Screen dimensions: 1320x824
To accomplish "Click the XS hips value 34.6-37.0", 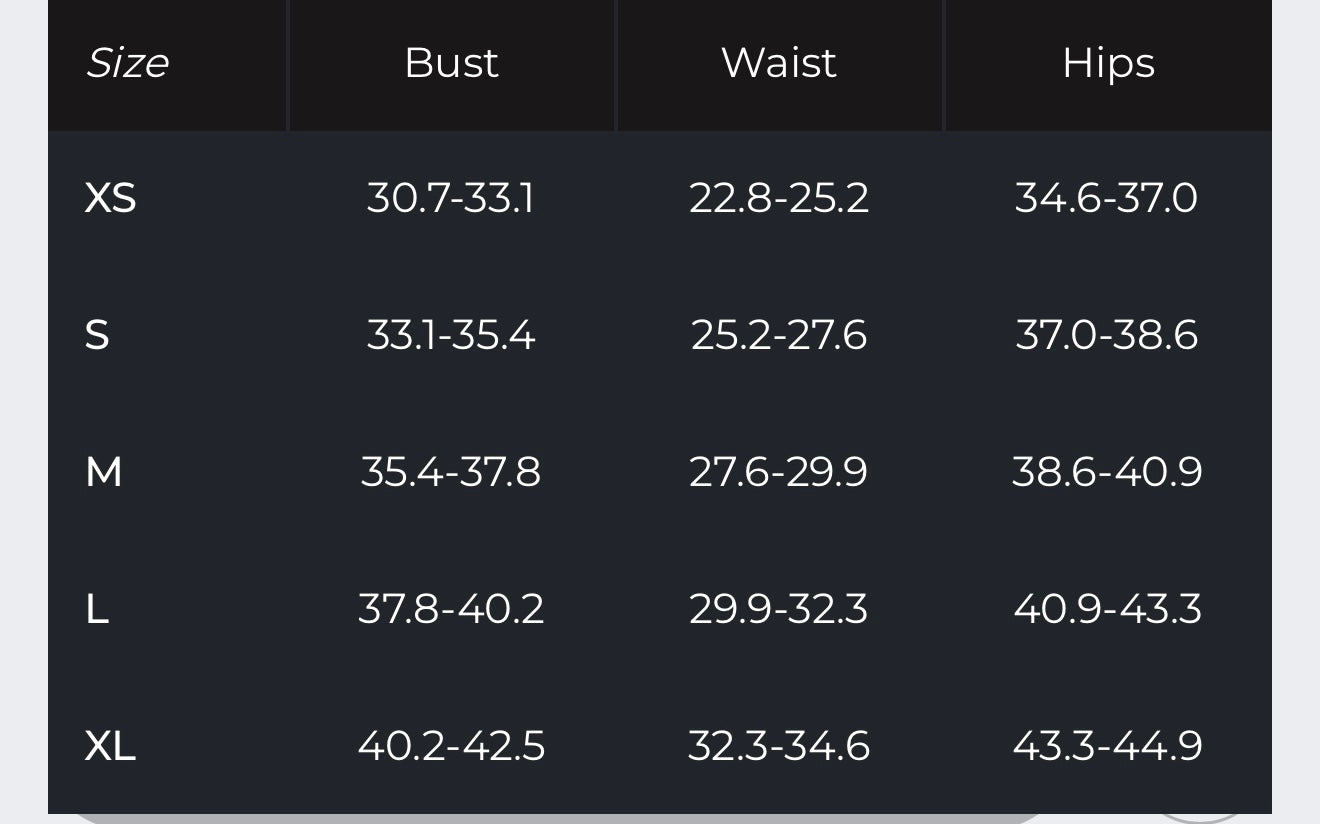I will coord(1107,198).
